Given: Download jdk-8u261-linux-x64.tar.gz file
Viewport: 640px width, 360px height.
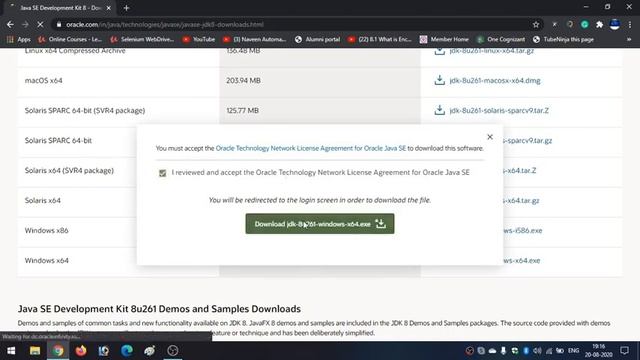Looking at the screenshot, I should tap(491, 51).
